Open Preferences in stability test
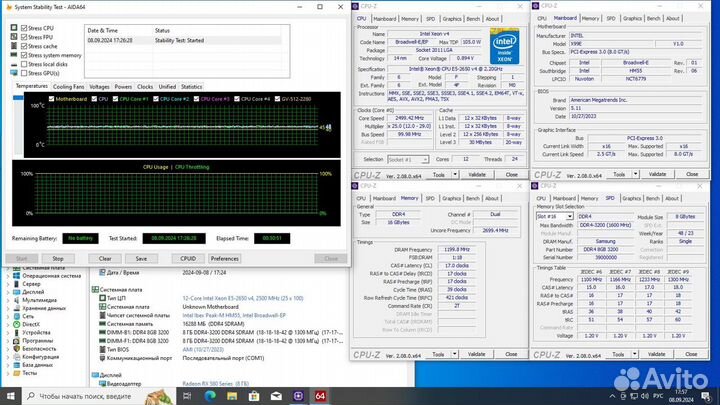 pyautogui.click(x=225, y=259)
